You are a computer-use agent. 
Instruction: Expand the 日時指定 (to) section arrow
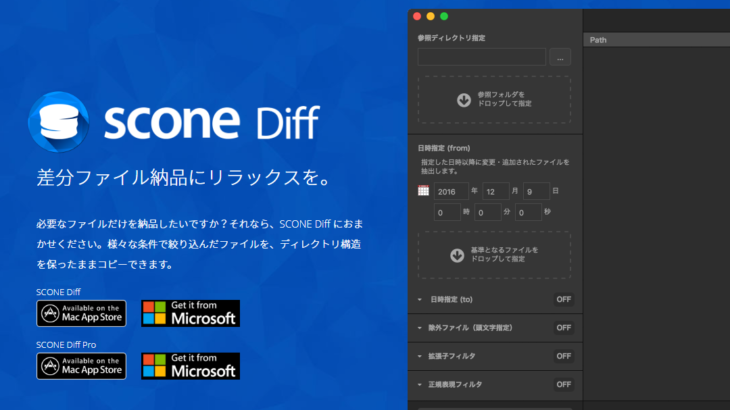419,299
